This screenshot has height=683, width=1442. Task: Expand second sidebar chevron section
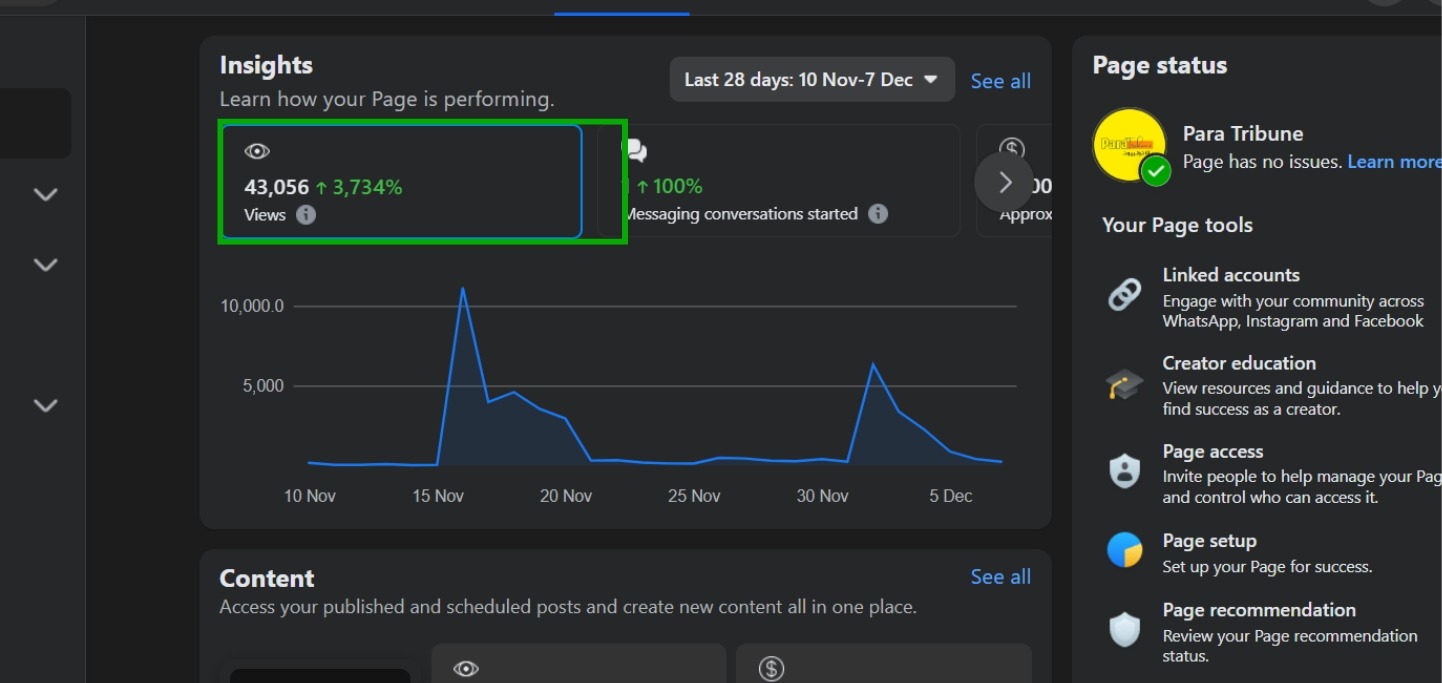(45, 265)
